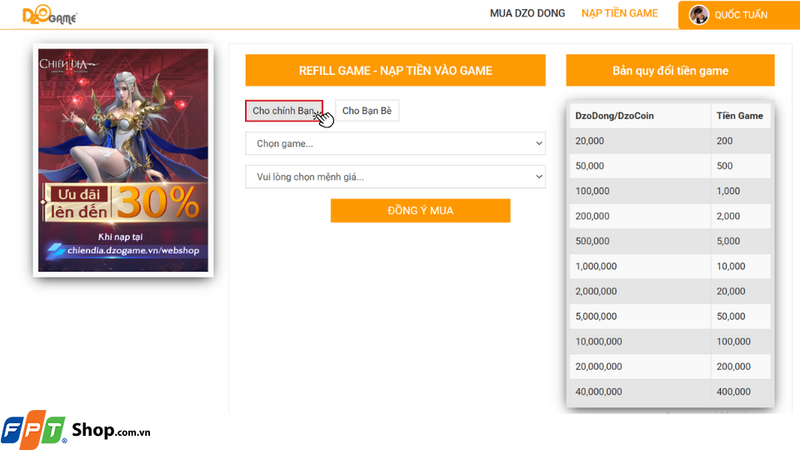The height and width of the screenshot is (450, 800).
Task: Click the chiendia.dzogame.vn/webshop link in banner
Action: pos(133,251)
